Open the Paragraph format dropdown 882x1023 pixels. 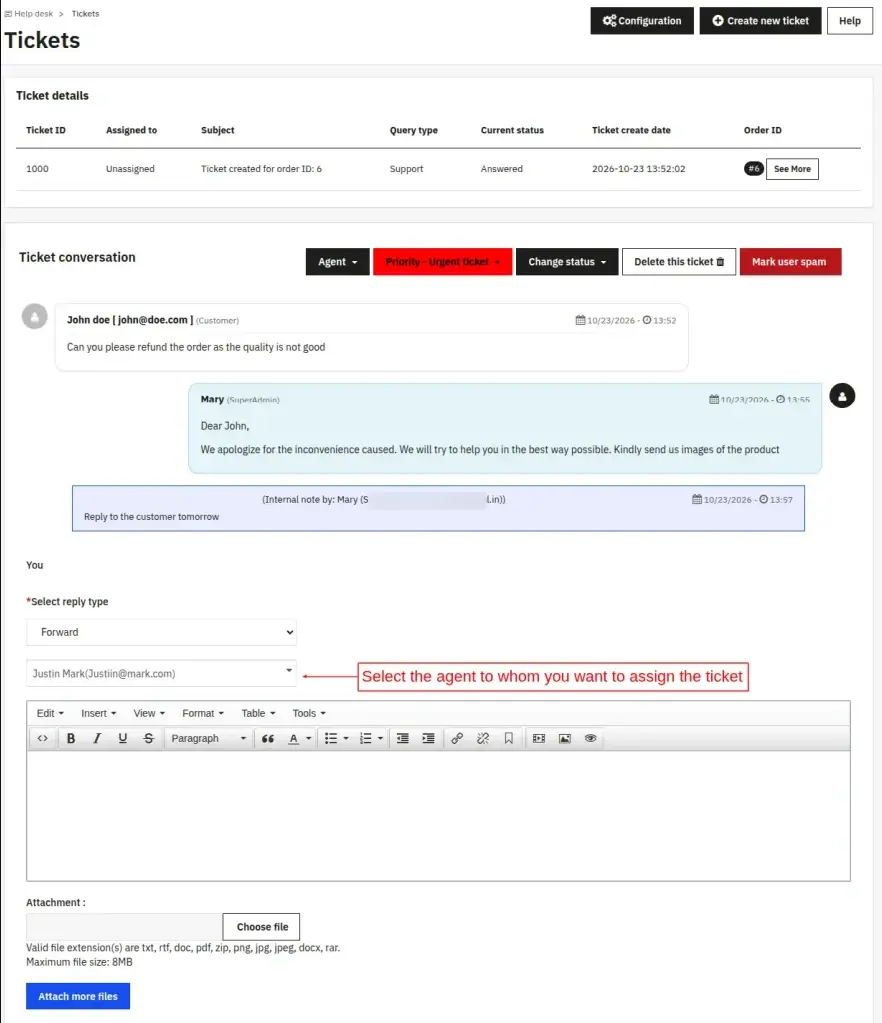(208, 738)
